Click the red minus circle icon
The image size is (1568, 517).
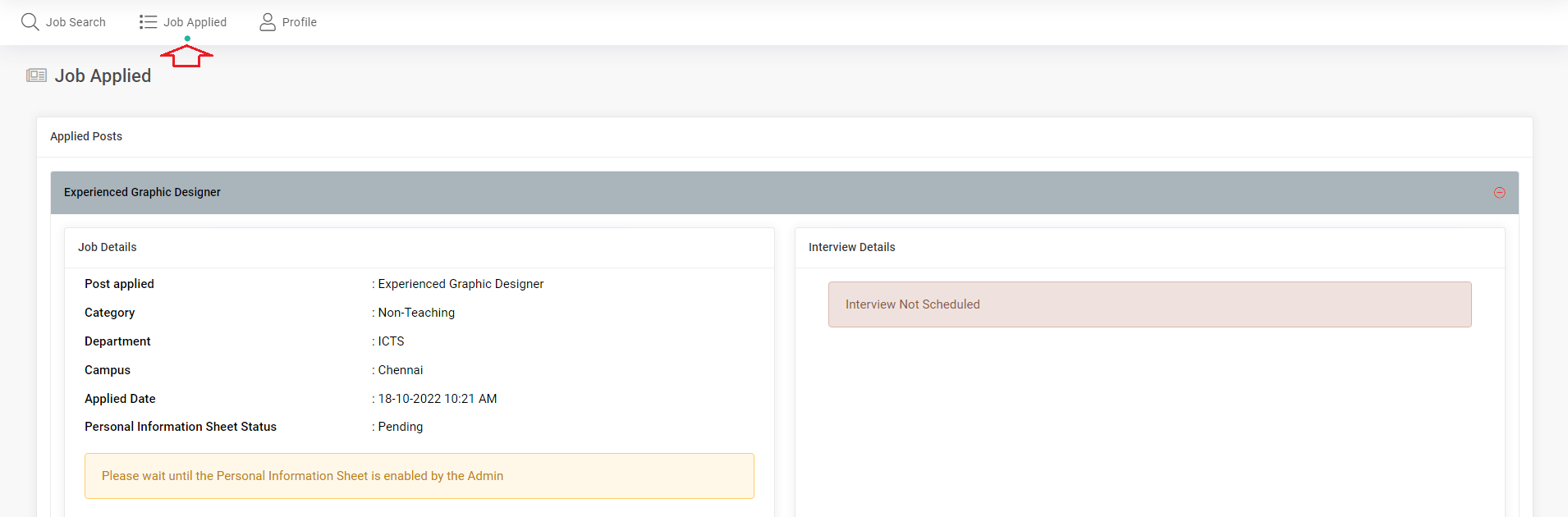click(1499, 193)
